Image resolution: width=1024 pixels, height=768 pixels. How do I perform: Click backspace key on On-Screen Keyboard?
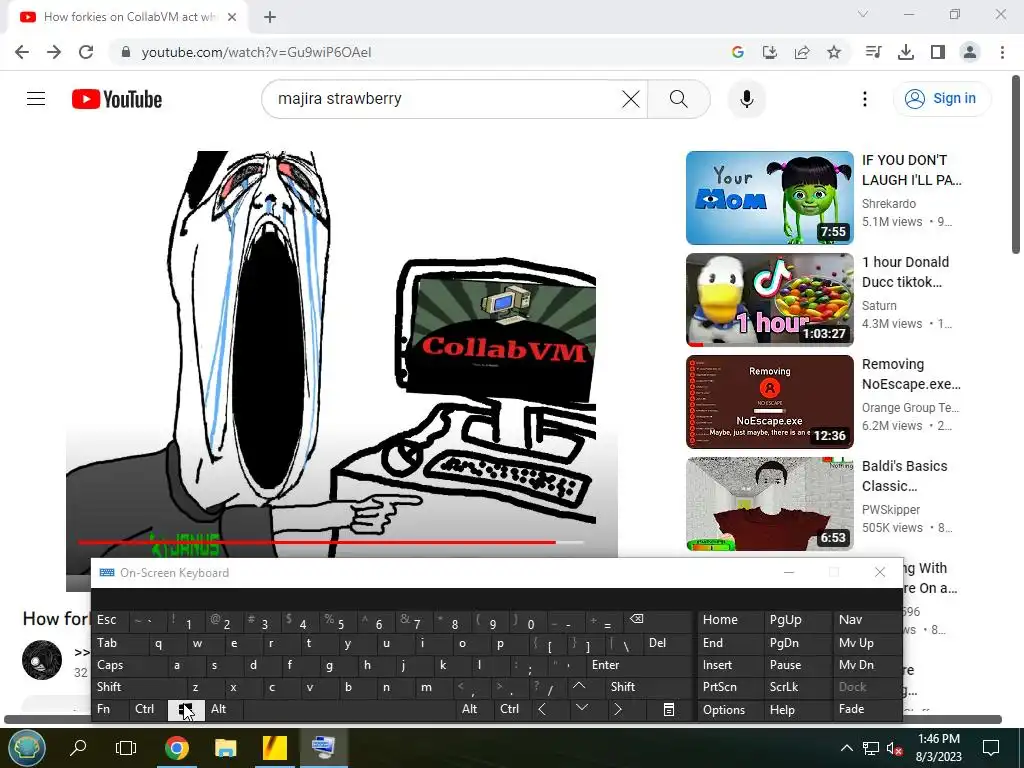pos(658,620)
